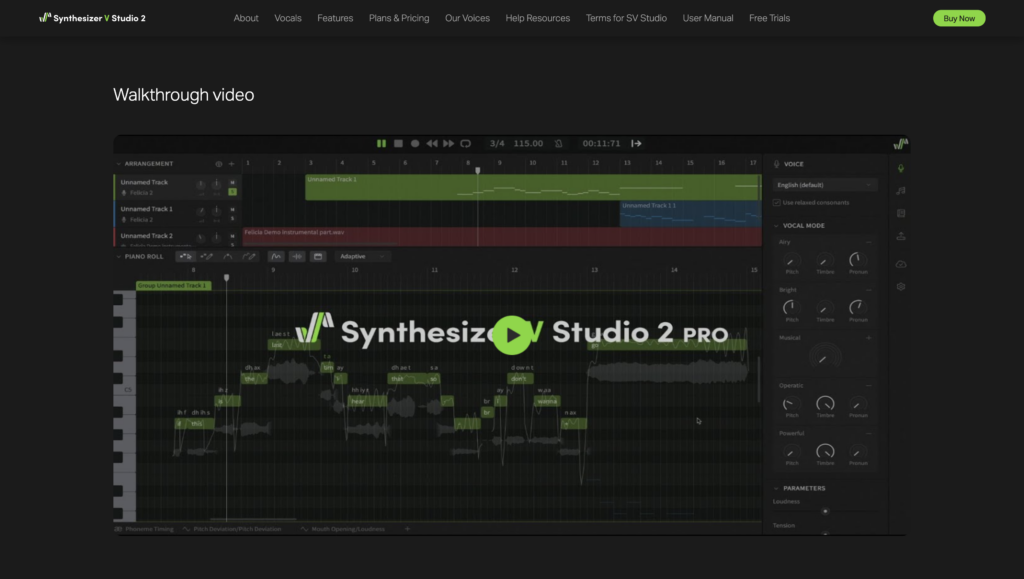Click the pause icon in transport bar
1024x579 pixels.
pyautogui.click(x=381, y=144)
